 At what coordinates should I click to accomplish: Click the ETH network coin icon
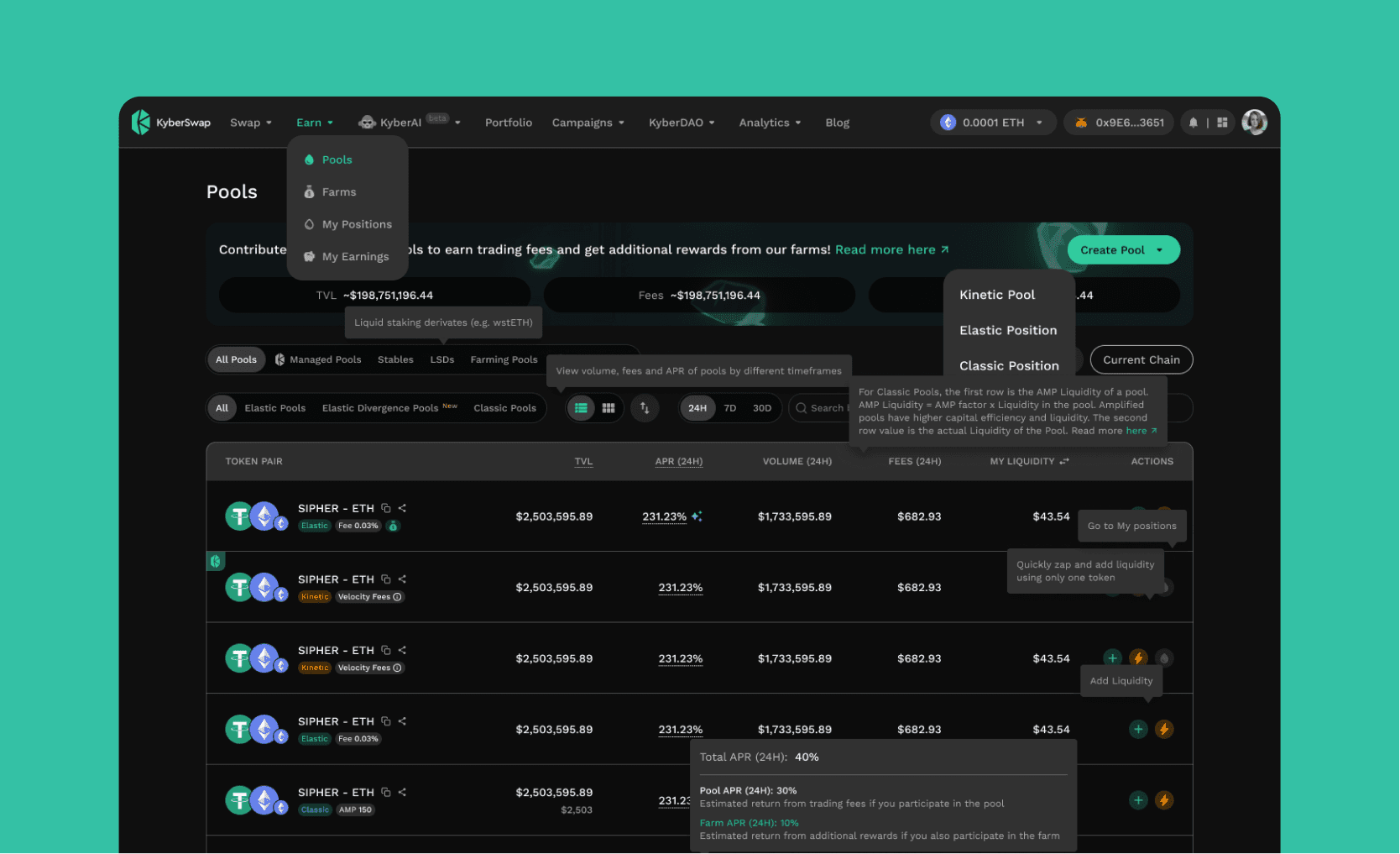click(948, 123)
